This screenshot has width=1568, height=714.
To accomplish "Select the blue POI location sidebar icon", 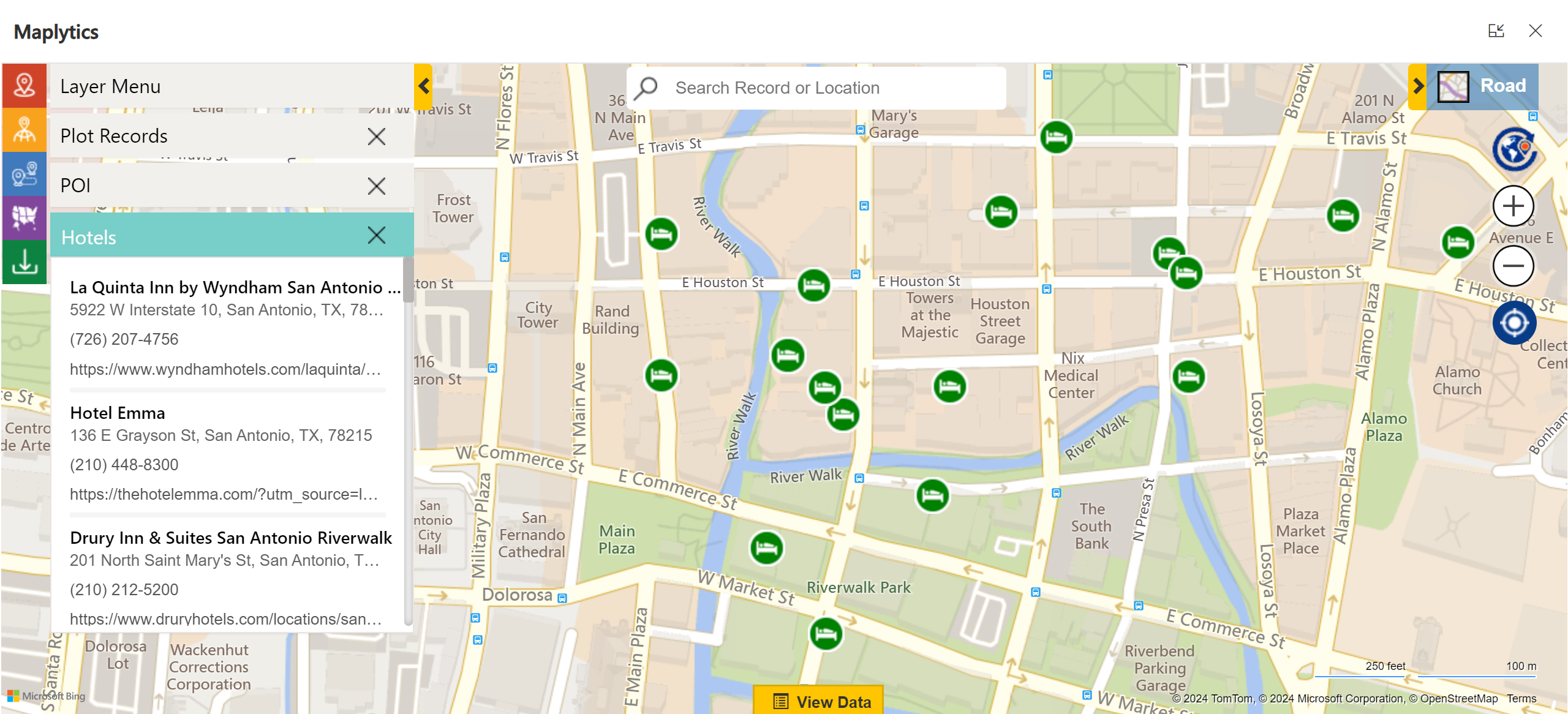I will 24,174.
